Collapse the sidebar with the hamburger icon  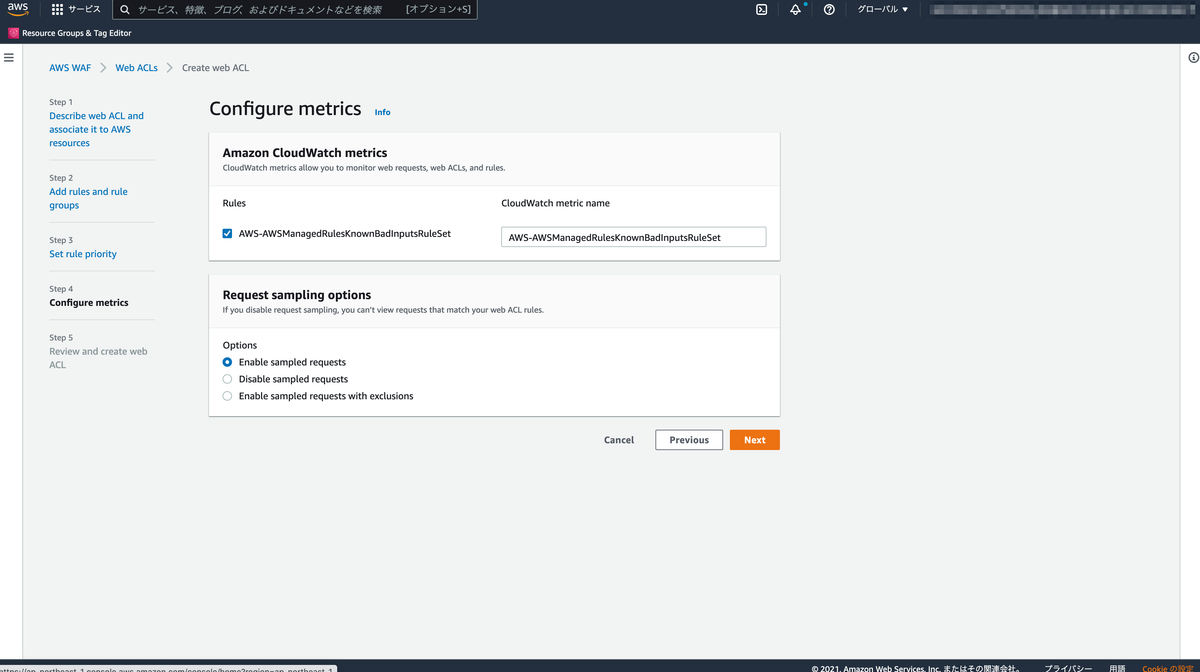(x=9, y=57)
